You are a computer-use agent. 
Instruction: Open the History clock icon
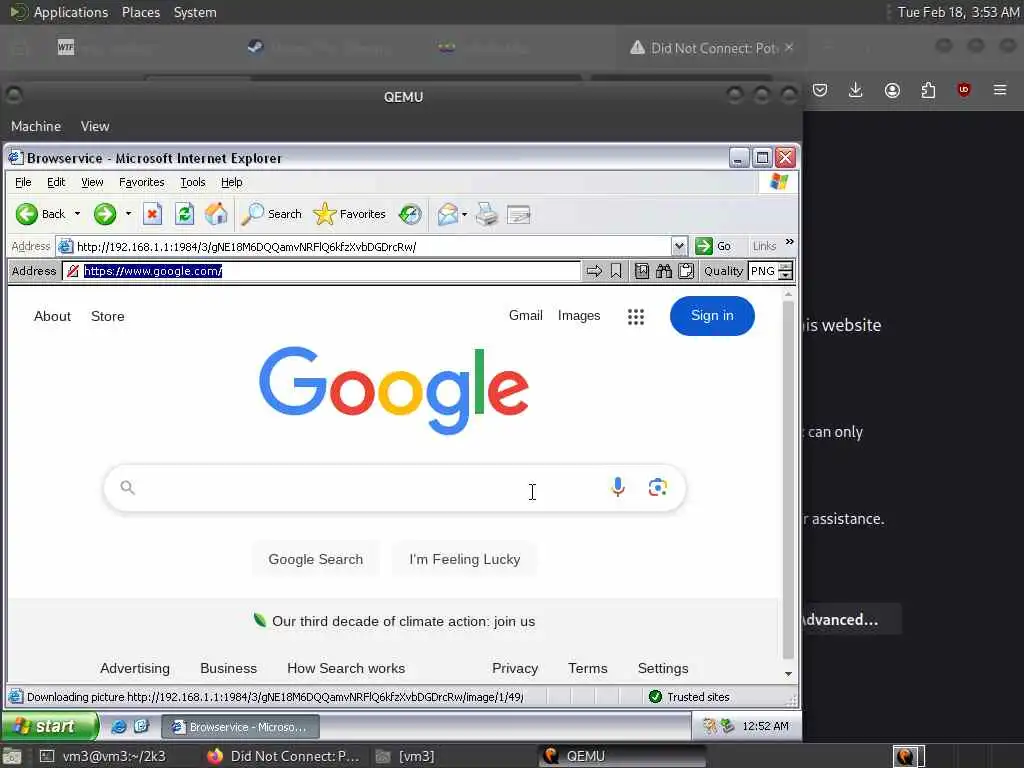pyautogui.click(x=410, y=214)
